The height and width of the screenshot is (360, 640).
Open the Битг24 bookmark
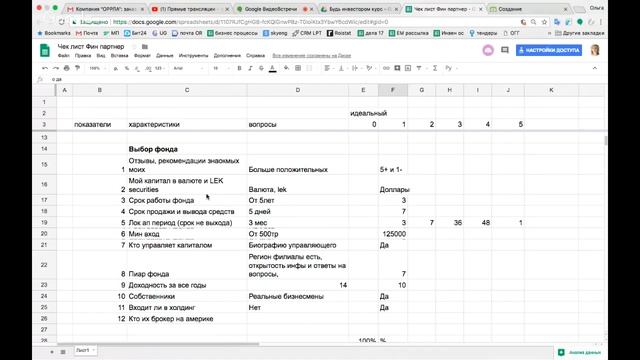[135, 33]
